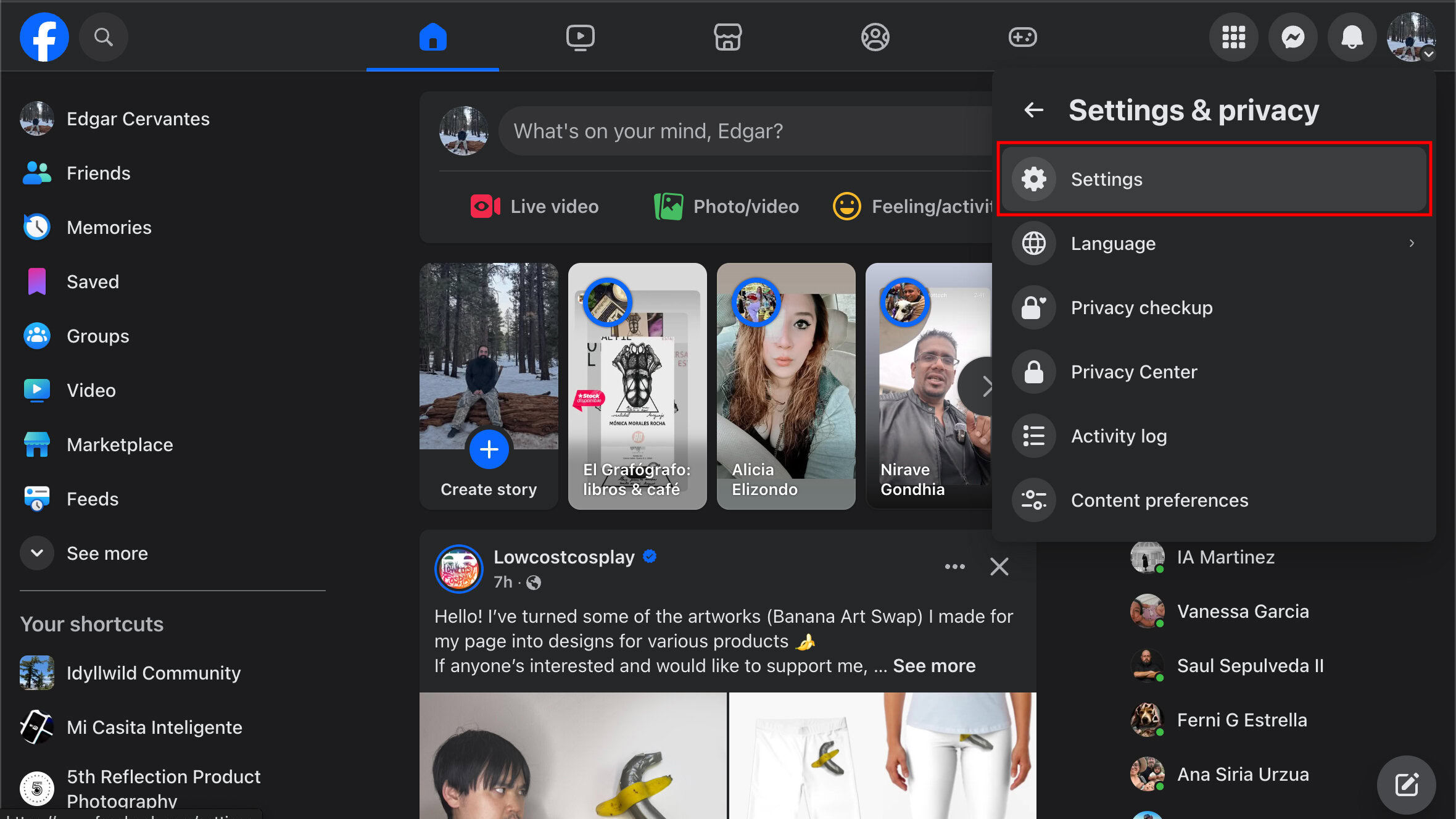Go to the Gaming tab icon
1456x819 pixels.
(1022, 37)
